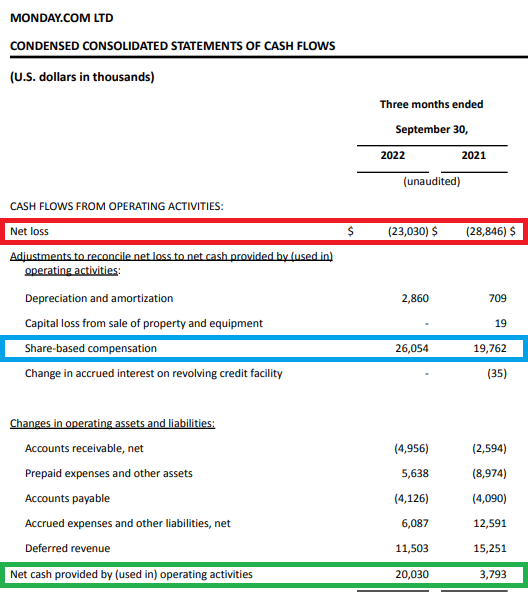Click the underlined Adjustments to reconcile net loss text
The image size is (528, 608).
click(171, 263)
